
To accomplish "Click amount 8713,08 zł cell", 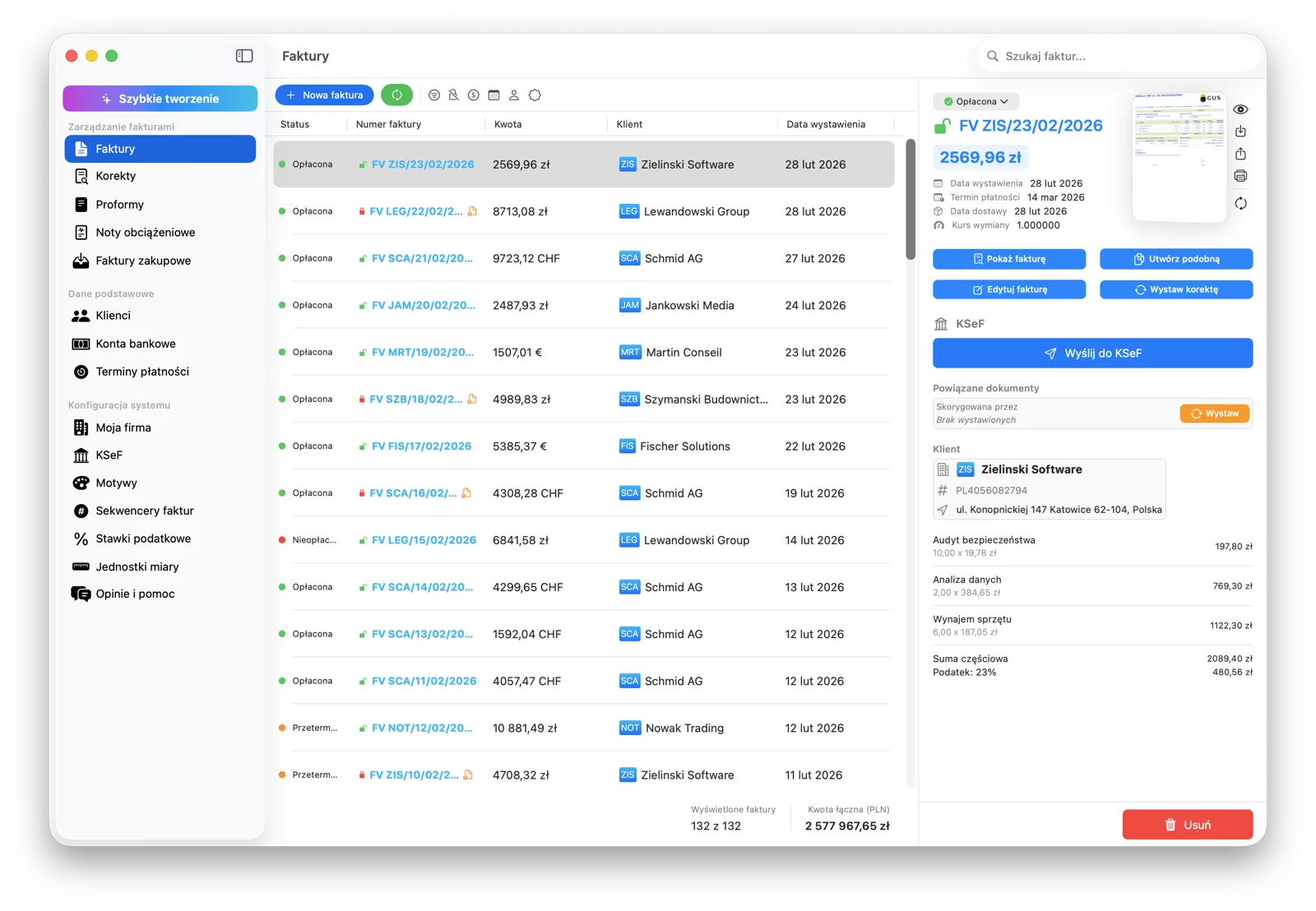I will [521, 211].
